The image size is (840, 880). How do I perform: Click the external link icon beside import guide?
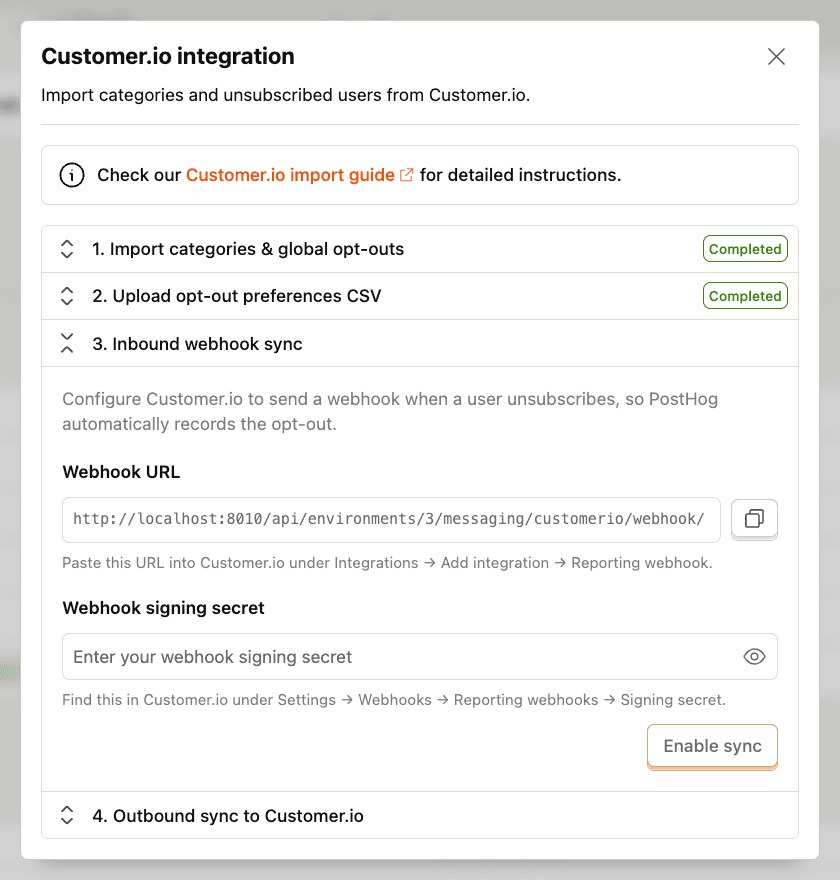(407, 175)
